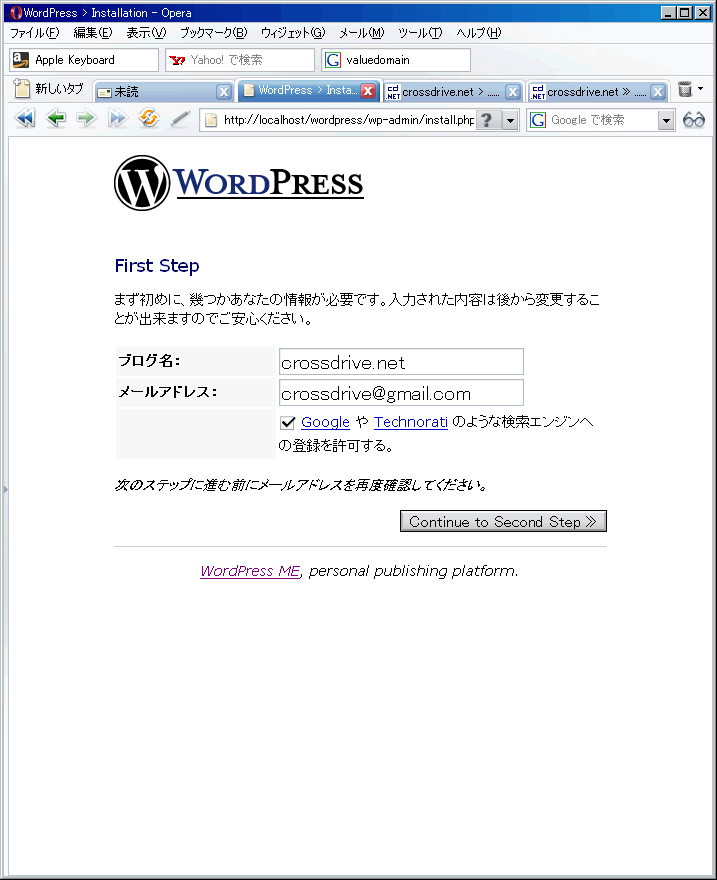Open the ウィジェット(G) menu

pos(293,33)
